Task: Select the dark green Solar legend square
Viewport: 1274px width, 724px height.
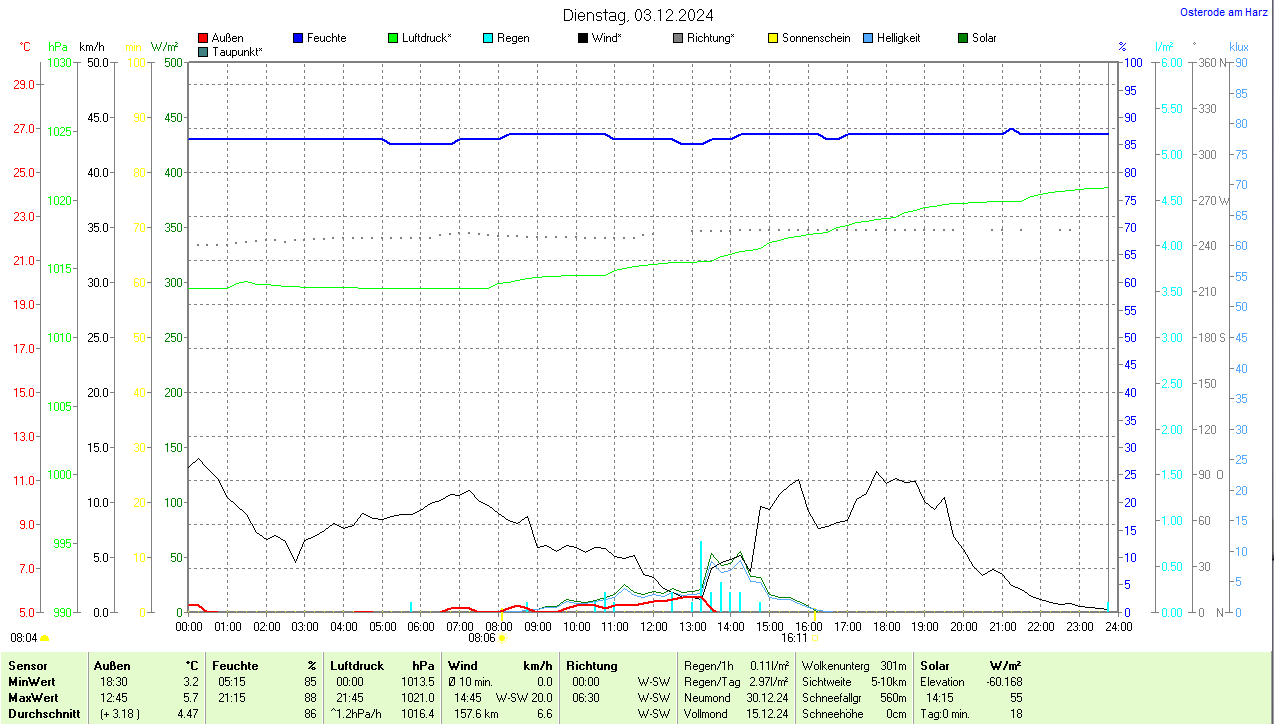Action: [x=963, y=38]
